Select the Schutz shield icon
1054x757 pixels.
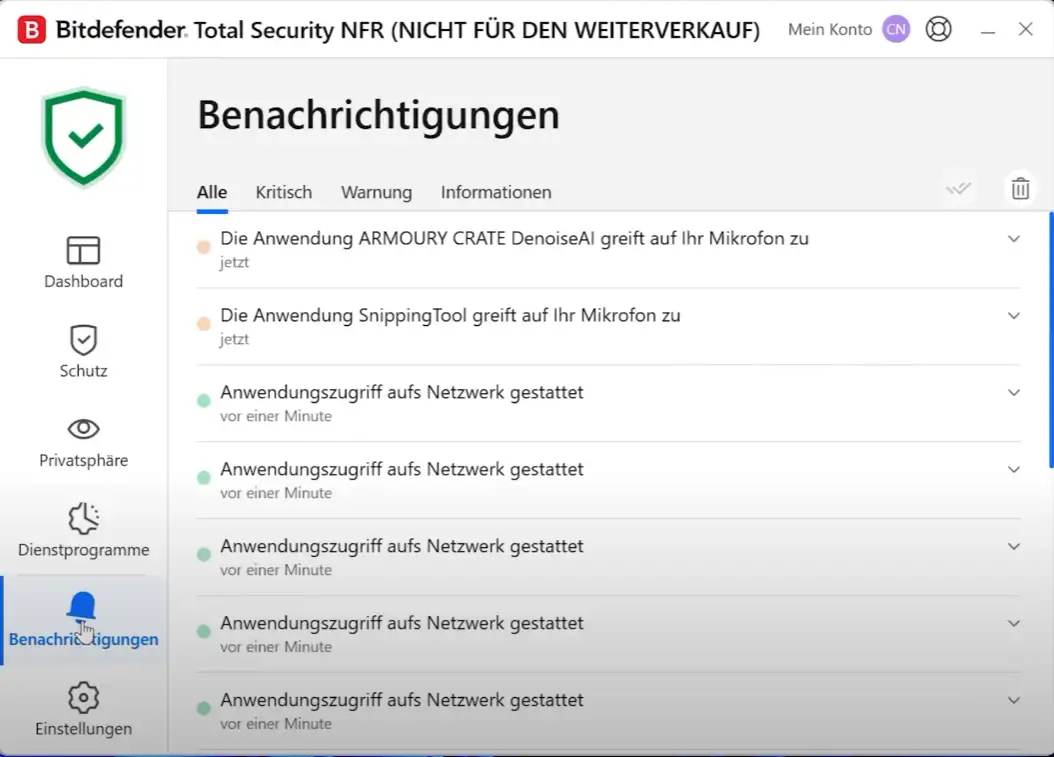tap(83, 340)
